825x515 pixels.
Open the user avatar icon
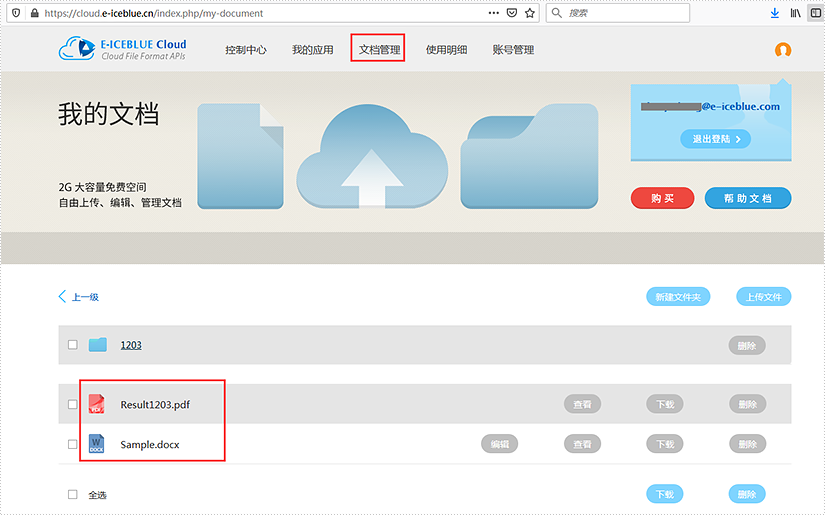[x=783, y=49]
